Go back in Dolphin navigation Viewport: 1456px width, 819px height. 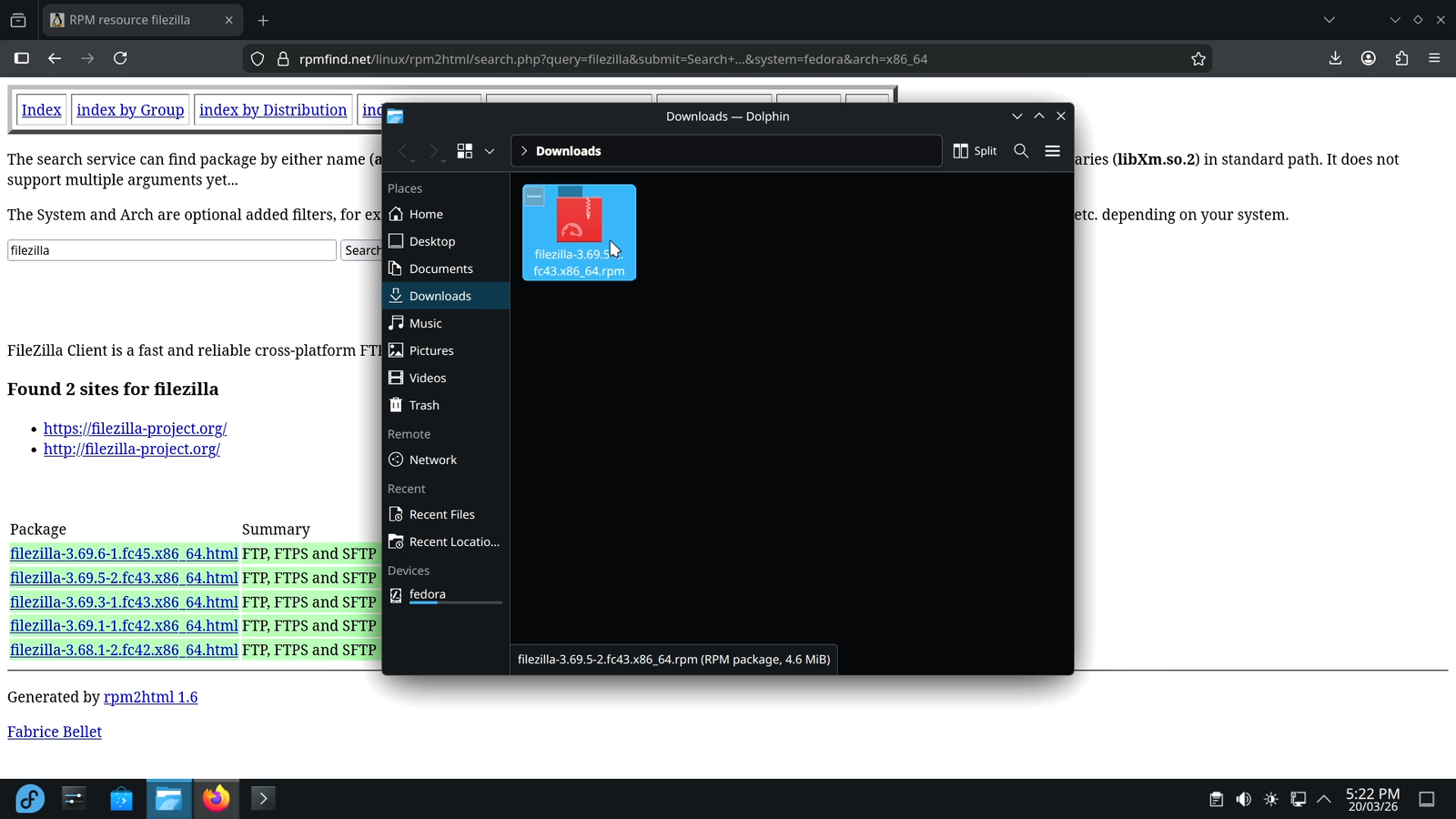(x=404, y=151)
